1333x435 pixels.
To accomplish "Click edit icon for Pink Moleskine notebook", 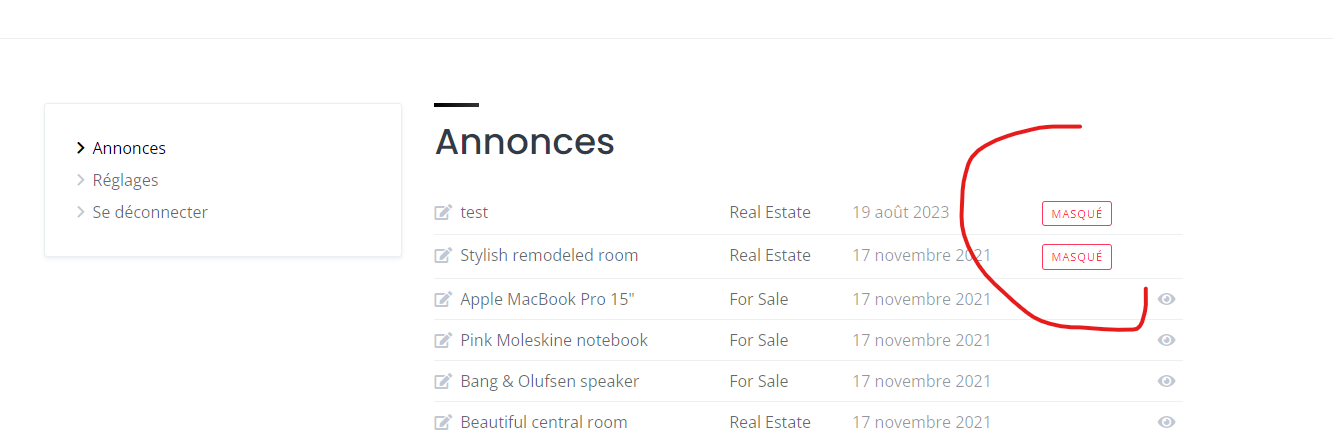I will click(x=443, y=340).
